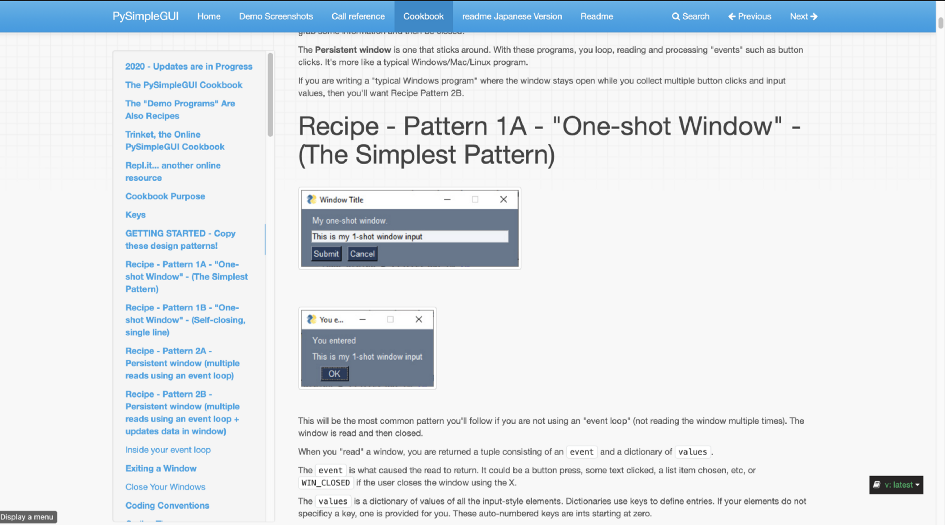Click the 'Display a menu' status tooltip
Viewport: 945px width, 525px height.
click(28, 517)
